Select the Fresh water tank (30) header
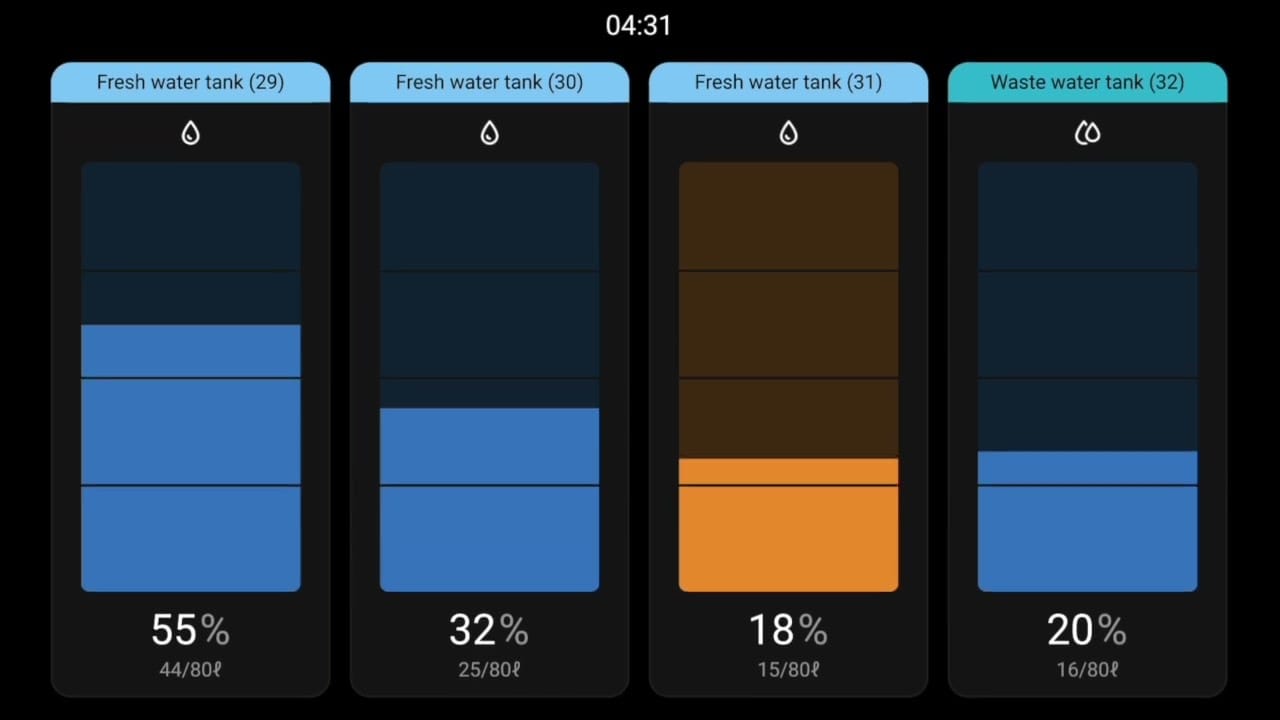Viewport: 1280px width, 720px height. (489, 82)
